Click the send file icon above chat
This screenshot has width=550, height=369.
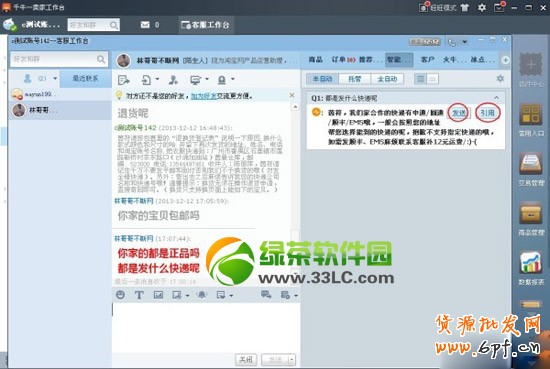[146, 80]
